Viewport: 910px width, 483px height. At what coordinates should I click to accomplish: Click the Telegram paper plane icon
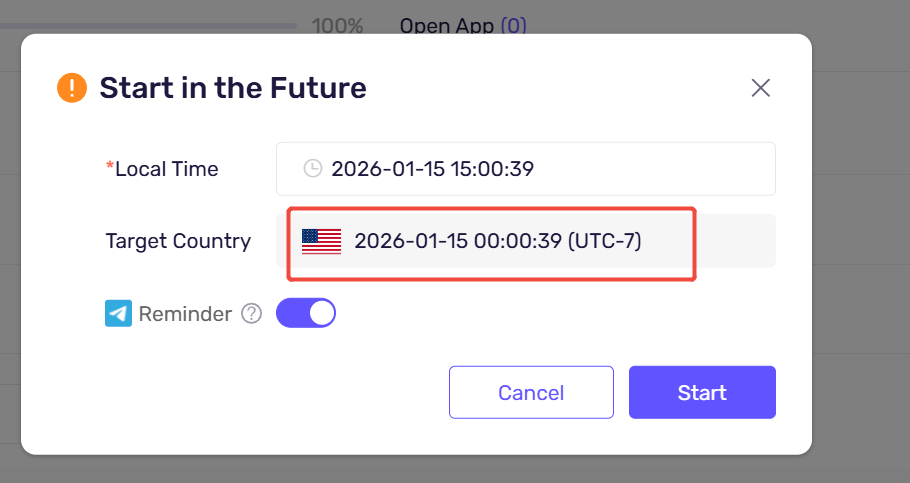point(118,314)
